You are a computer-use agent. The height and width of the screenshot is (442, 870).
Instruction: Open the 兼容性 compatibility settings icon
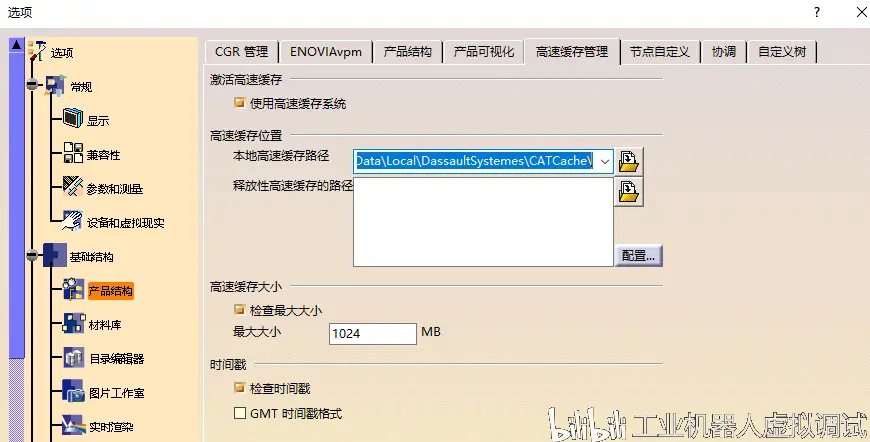point(73,153)
